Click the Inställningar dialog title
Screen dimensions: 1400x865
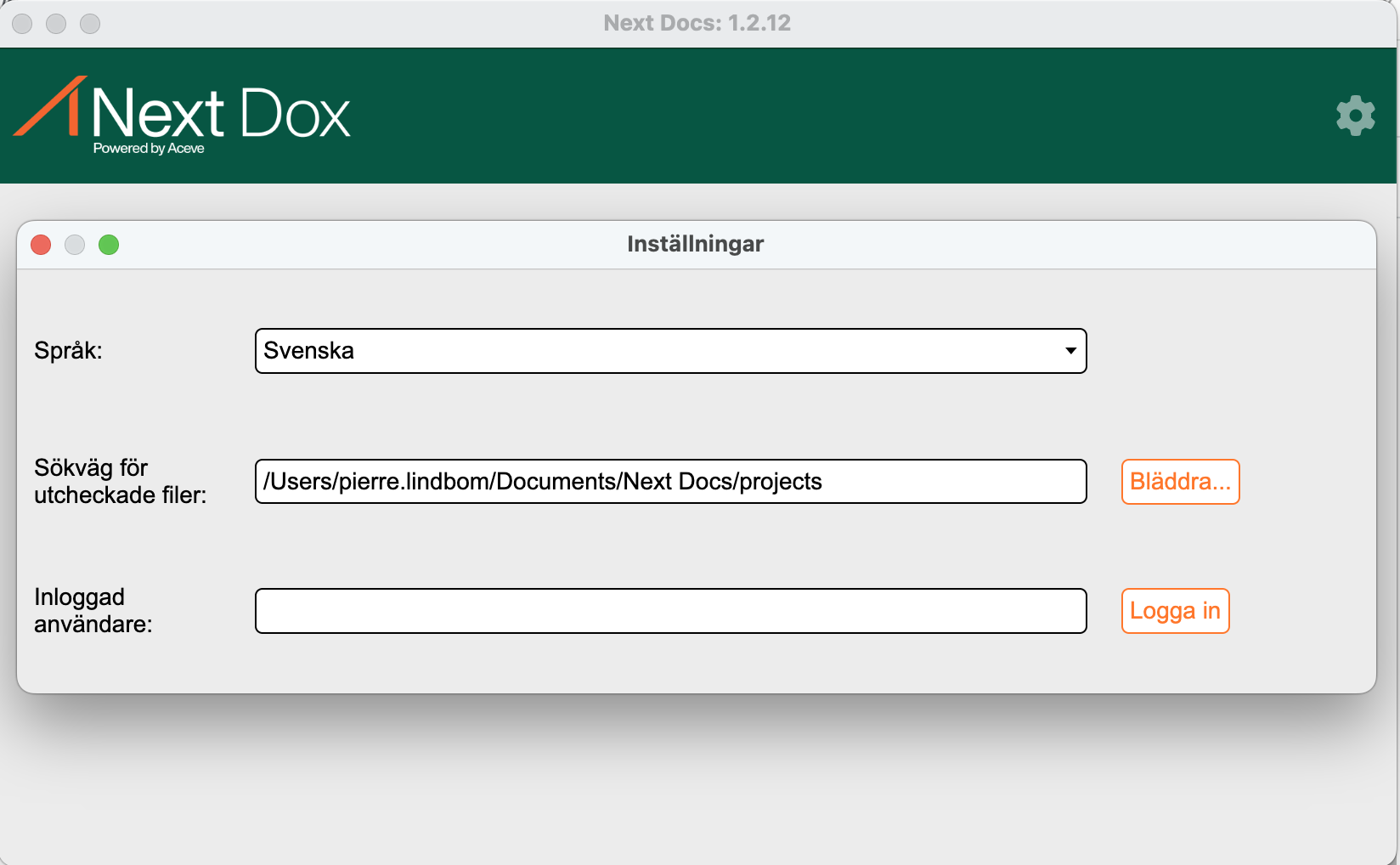(695, 244)
